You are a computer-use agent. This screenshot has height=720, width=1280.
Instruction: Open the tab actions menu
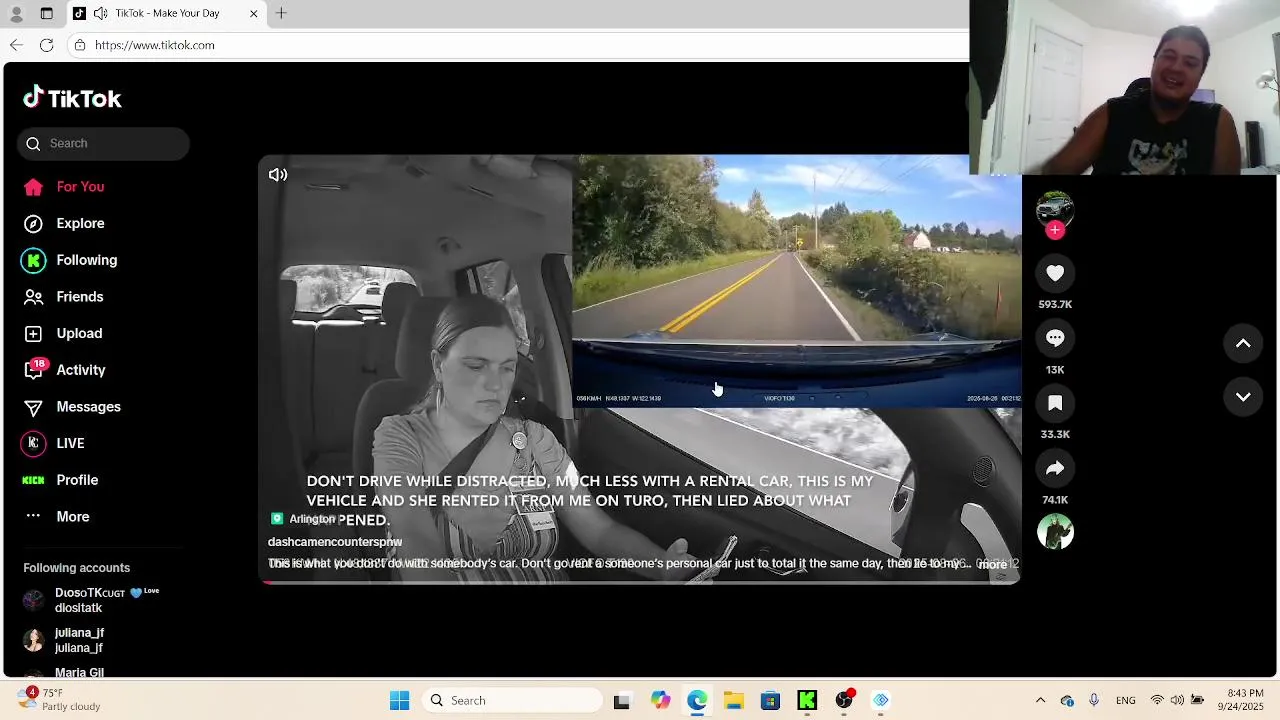46,13
